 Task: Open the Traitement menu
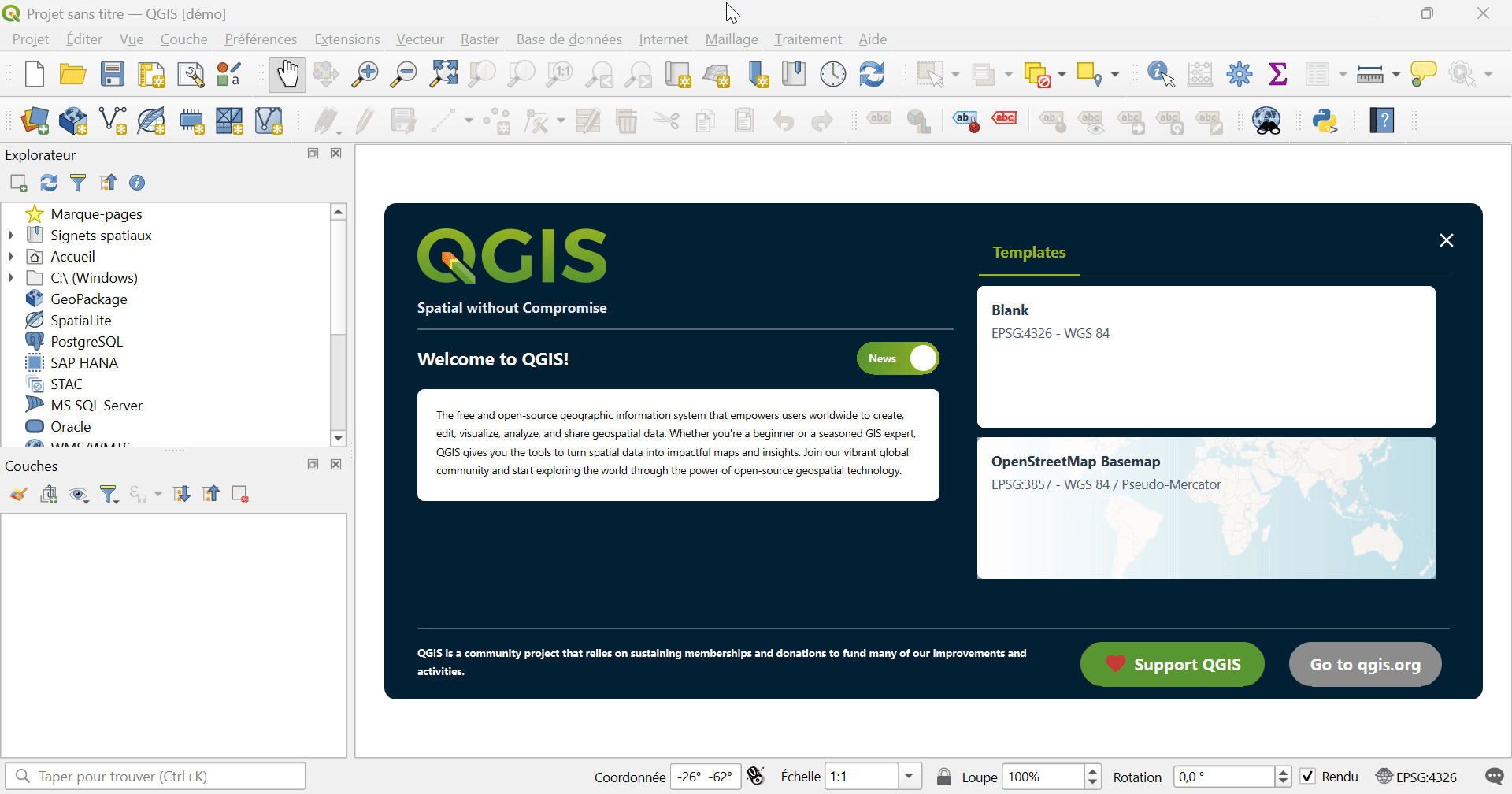808,39
